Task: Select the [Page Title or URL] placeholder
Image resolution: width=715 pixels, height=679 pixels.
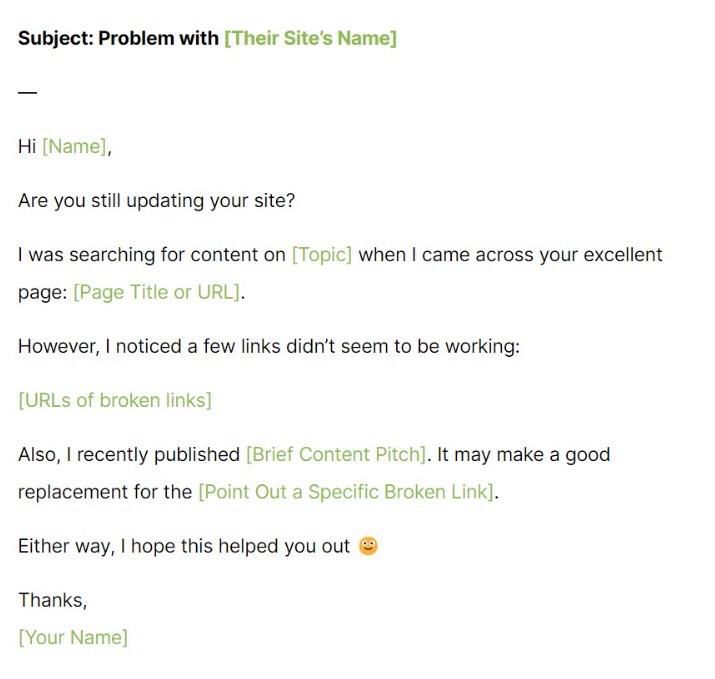Action: pos(157,292)
